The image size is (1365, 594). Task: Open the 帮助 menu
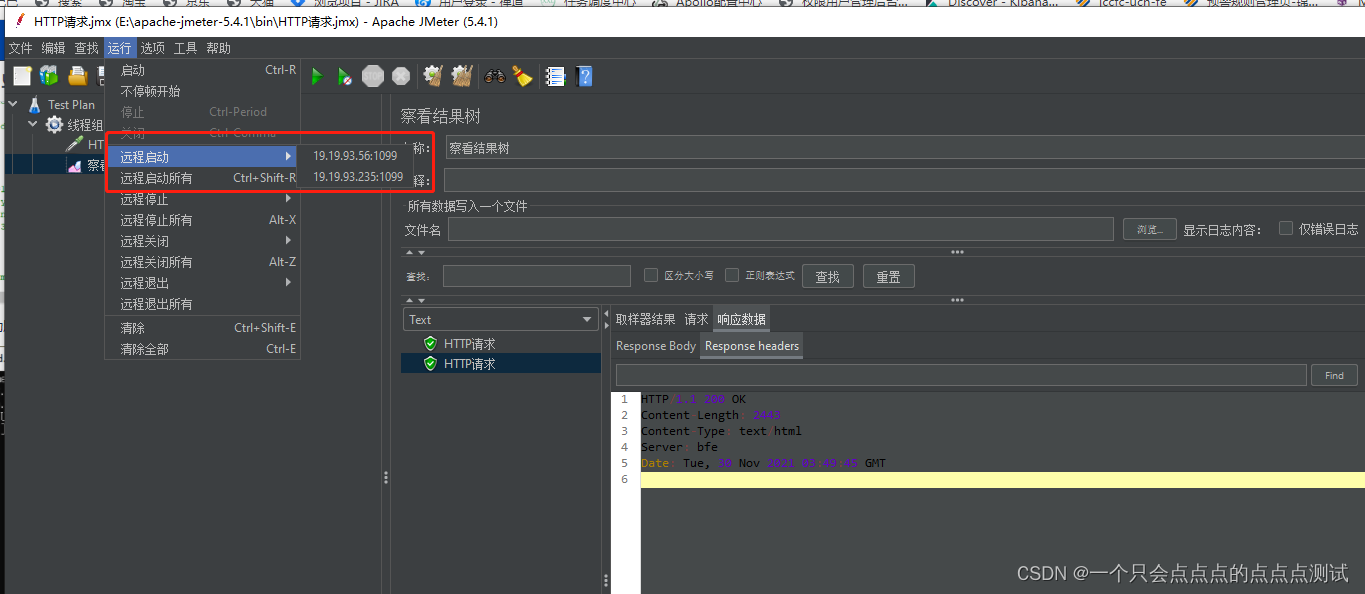click(x=218, y=48)
